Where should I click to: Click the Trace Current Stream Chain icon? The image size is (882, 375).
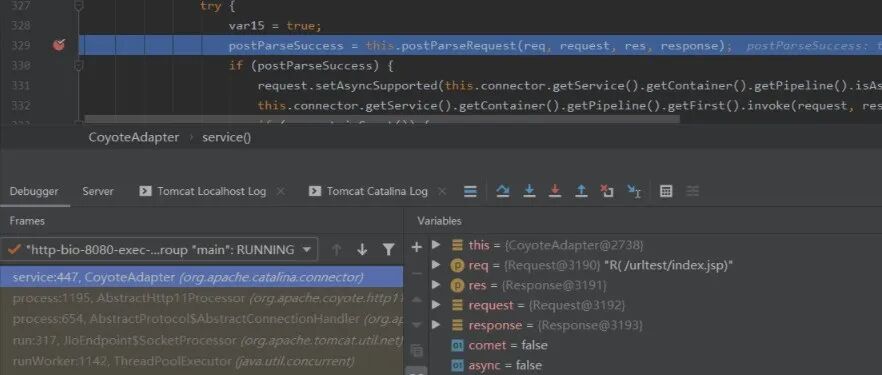tap(693, 191)
